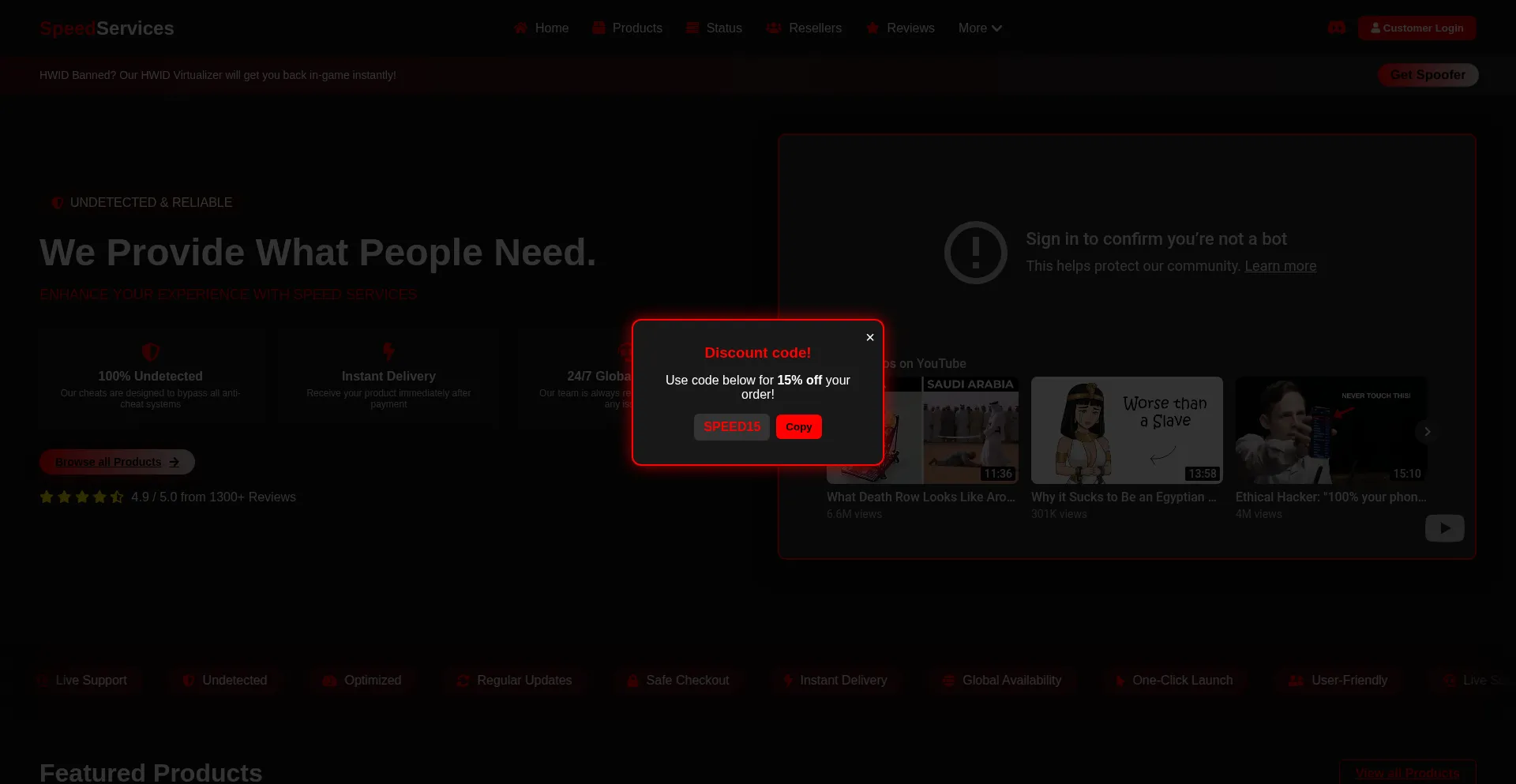The image size is (1516, 784).
Task: Open the Products menu item
Action: point(628,28)
